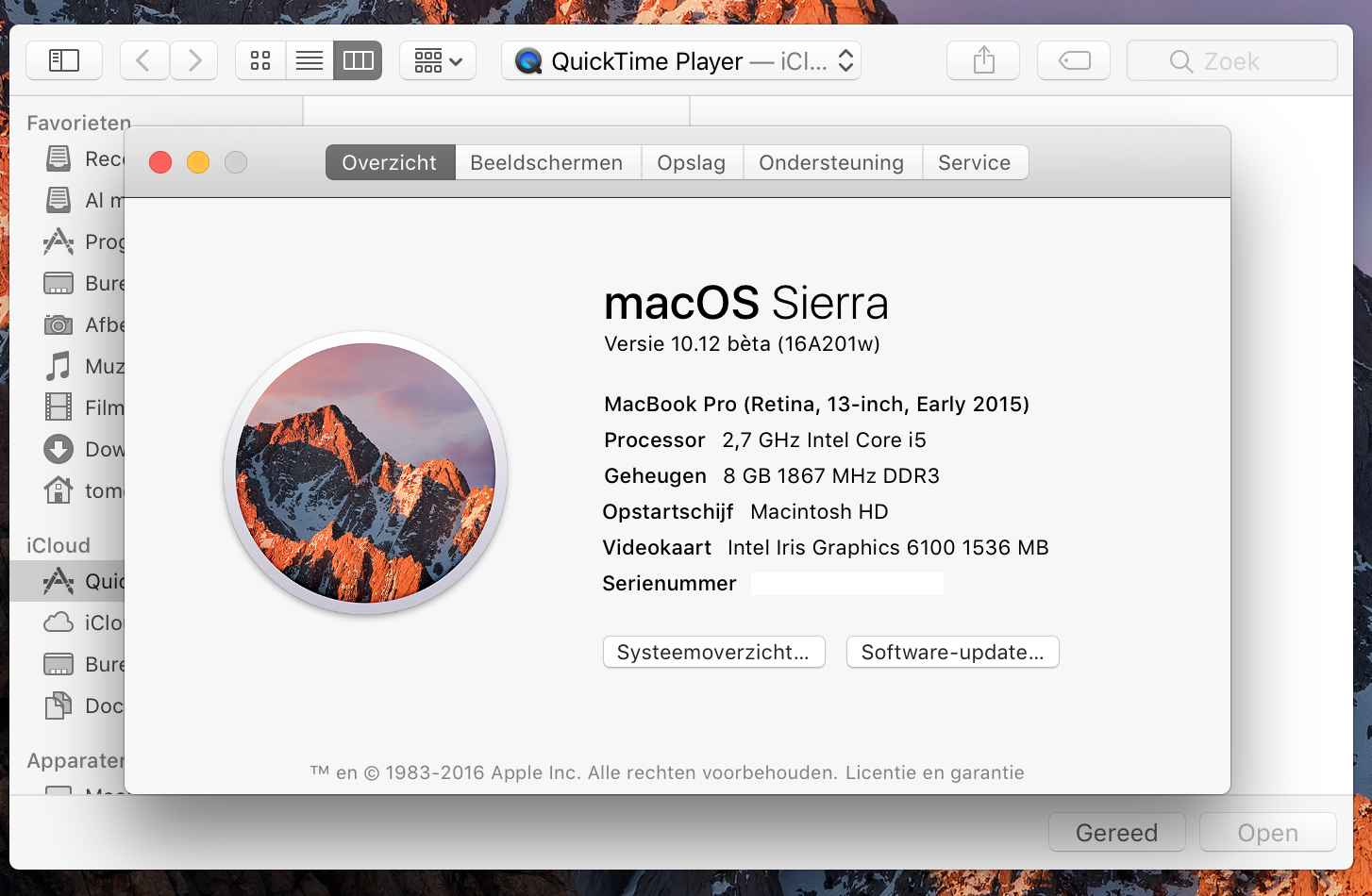Image resolution: width=1372 pixels, height=896 pixels.
Task: Focus the Zoek search field
Action: click(x=1232, y=60)
